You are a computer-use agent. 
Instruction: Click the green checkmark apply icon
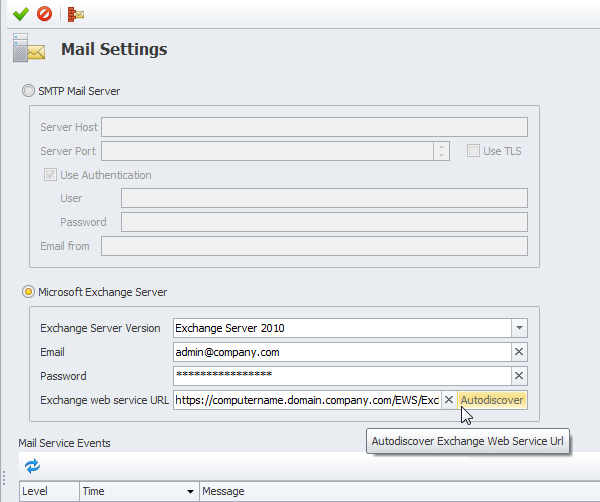(20, 14)
